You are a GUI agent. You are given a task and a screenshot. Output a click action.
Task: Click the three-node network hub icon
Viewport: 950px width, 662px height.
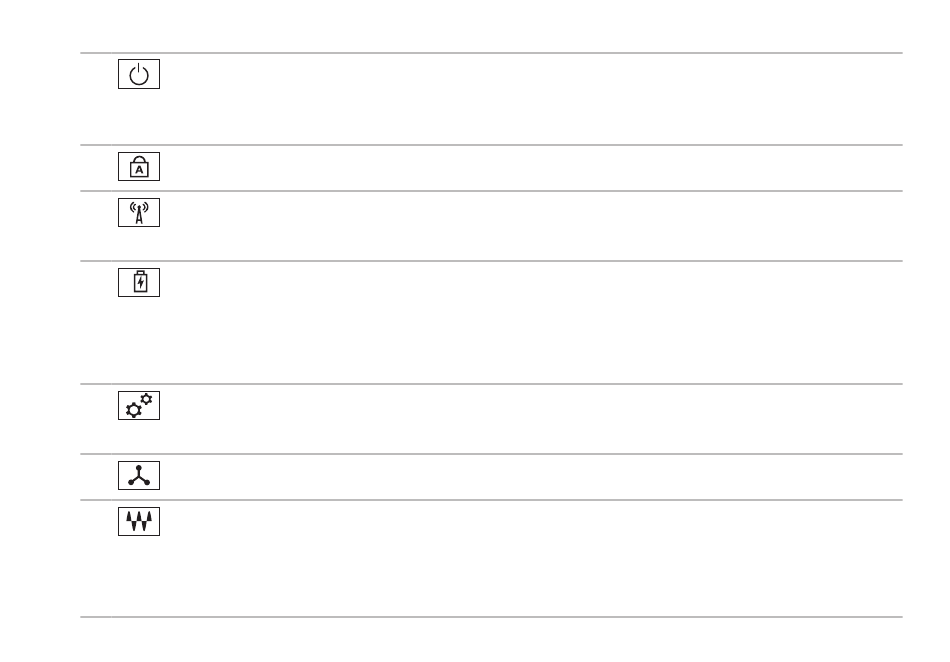pos(139,475)
